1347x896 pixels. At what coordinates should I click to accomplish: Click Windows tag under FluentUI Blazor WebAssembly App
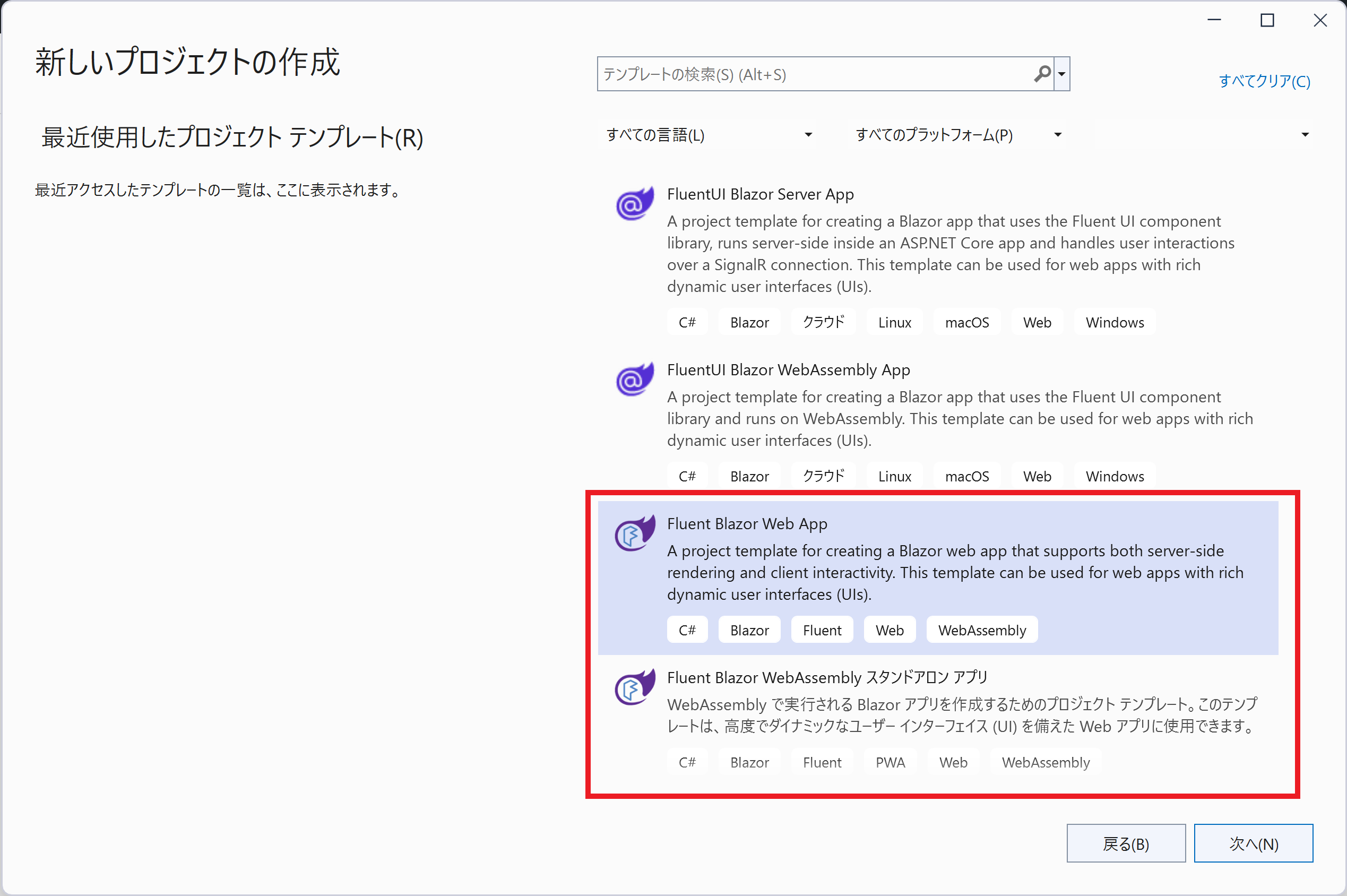coord(1115,476)
